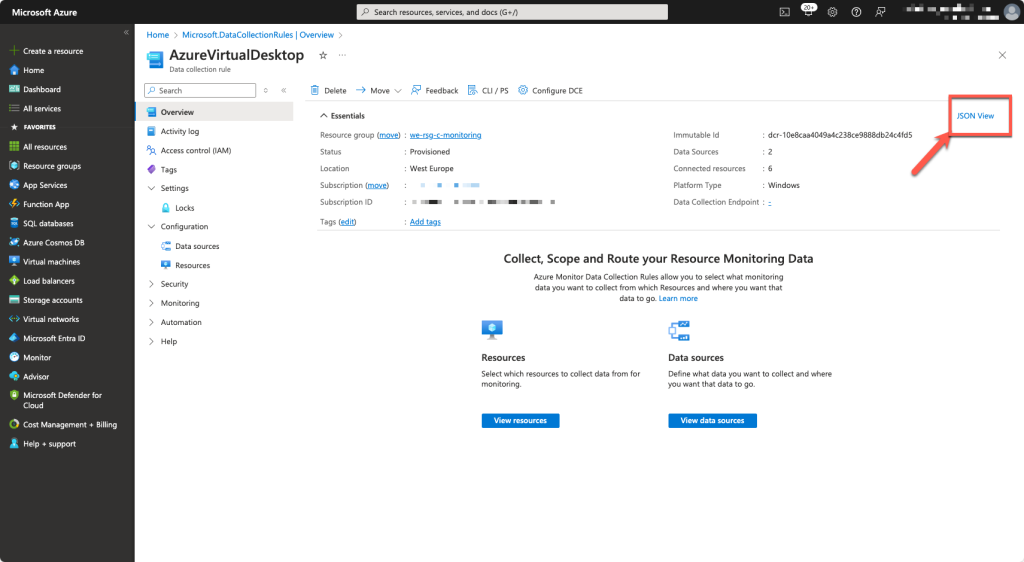1024x562 pixels.
Task: Open portal settings gear
Action: pos(832,12)
